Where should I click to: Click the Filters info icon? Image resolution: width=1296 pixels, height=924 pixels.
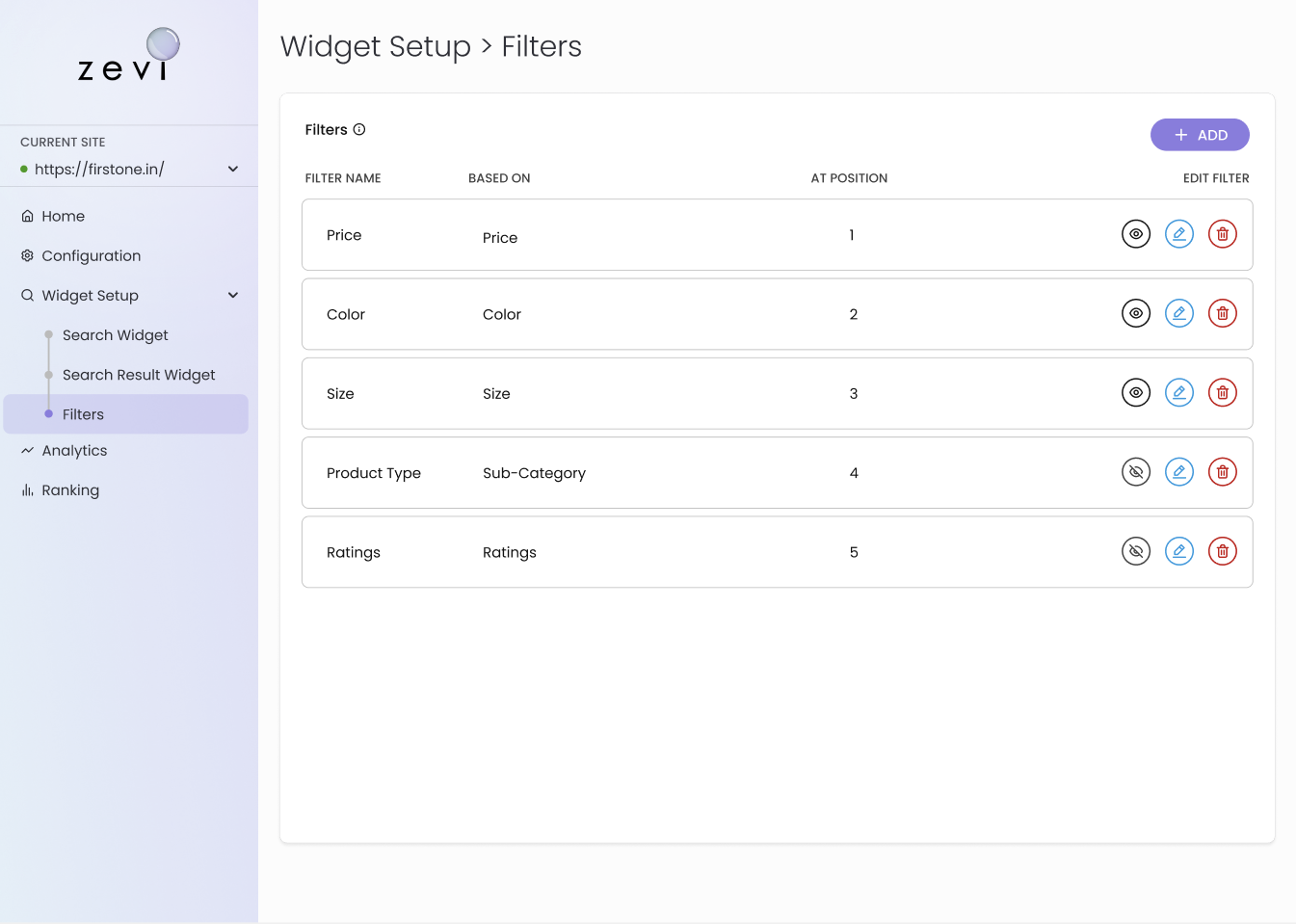(359, 130)
